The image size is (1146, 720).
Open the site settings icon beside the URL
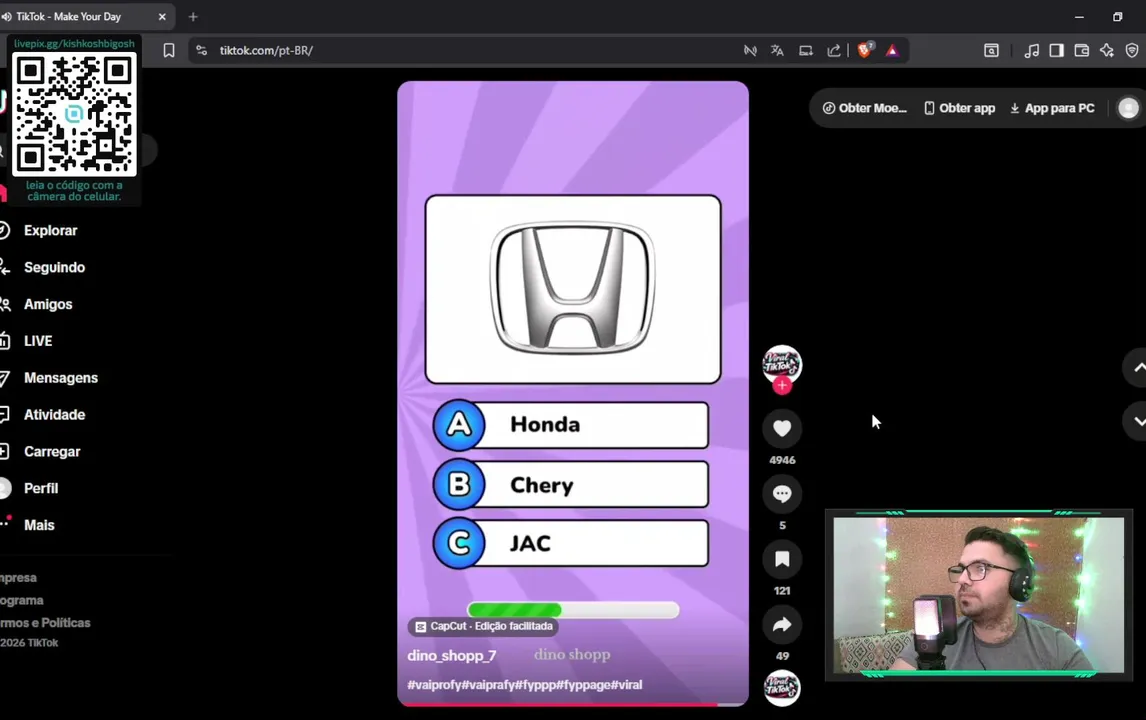point(202,50)
